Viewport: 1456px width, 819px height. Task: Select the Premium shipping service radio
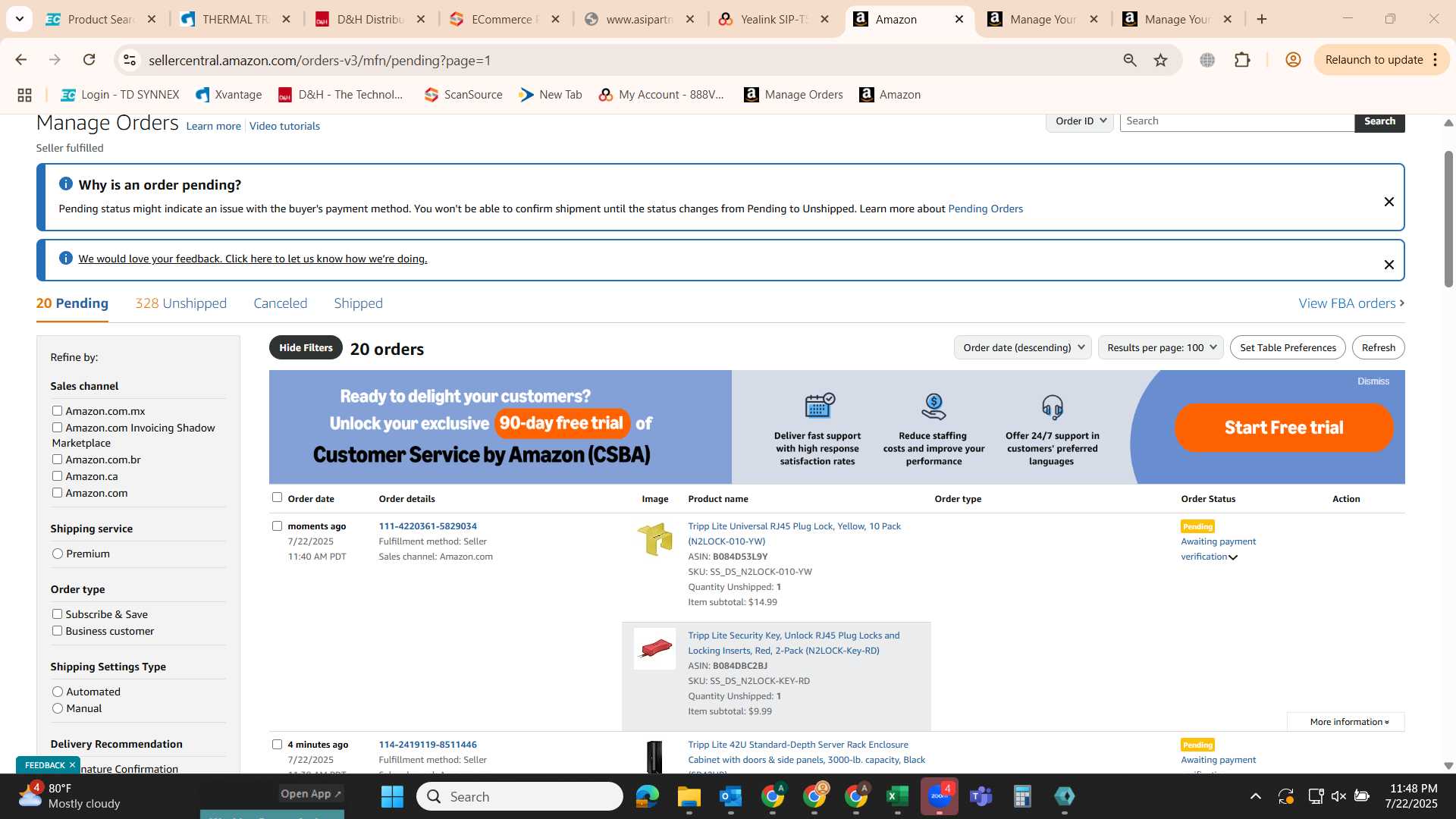click(58, 554)
